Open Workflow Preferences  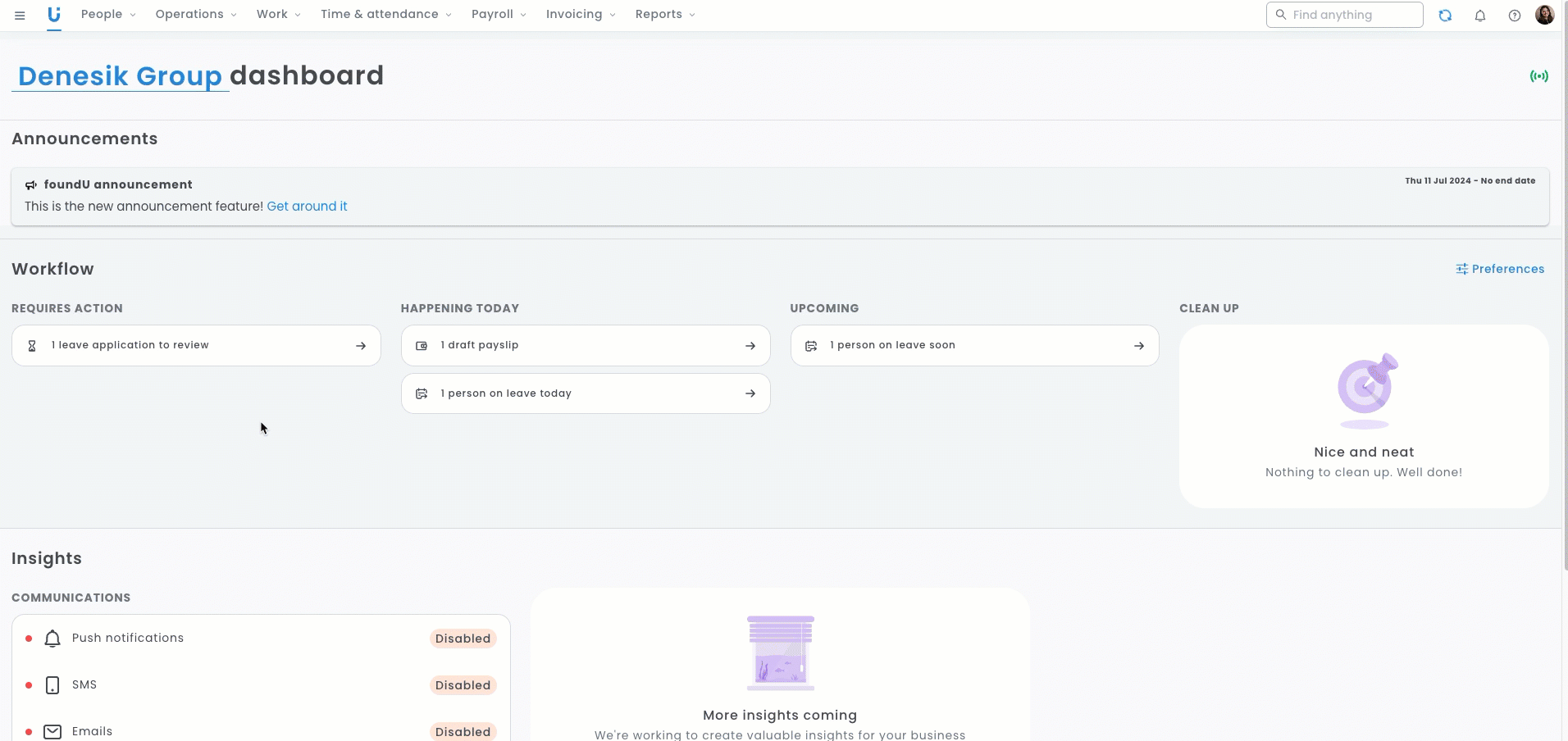coord(1500,269)
